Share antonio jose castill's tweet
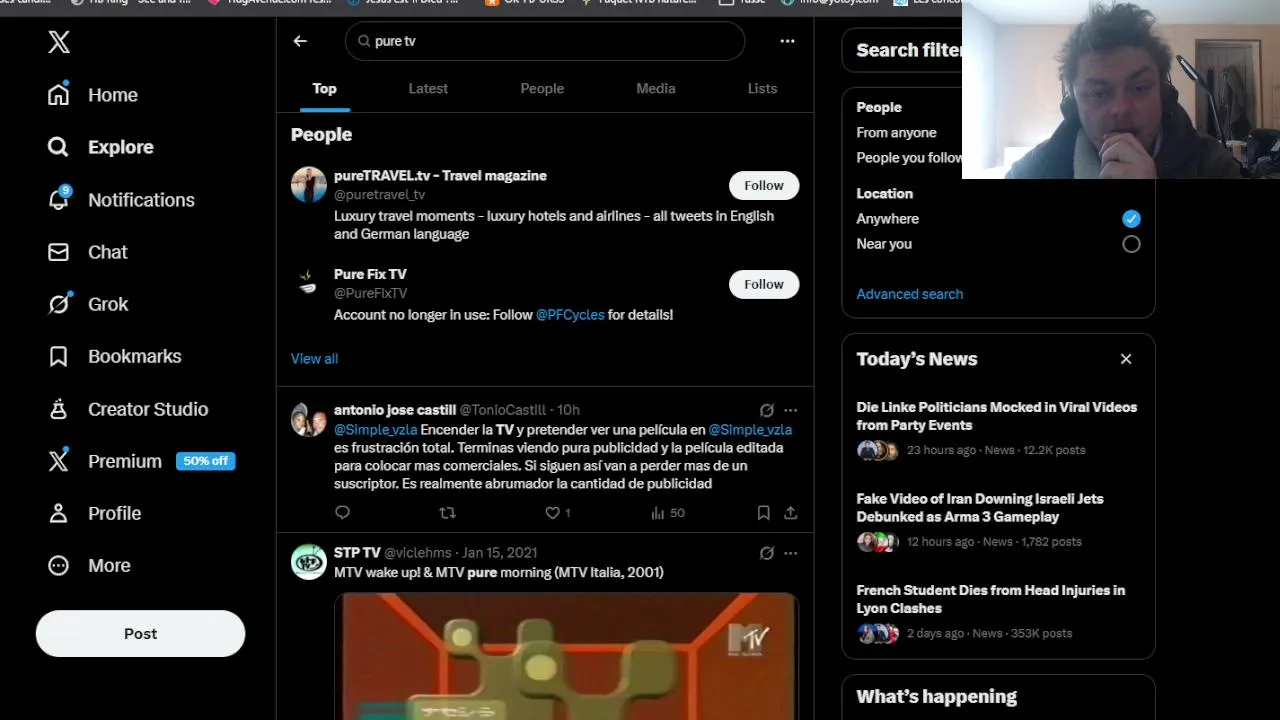This screenshot has width=1280, height=720. click(790, 512)
